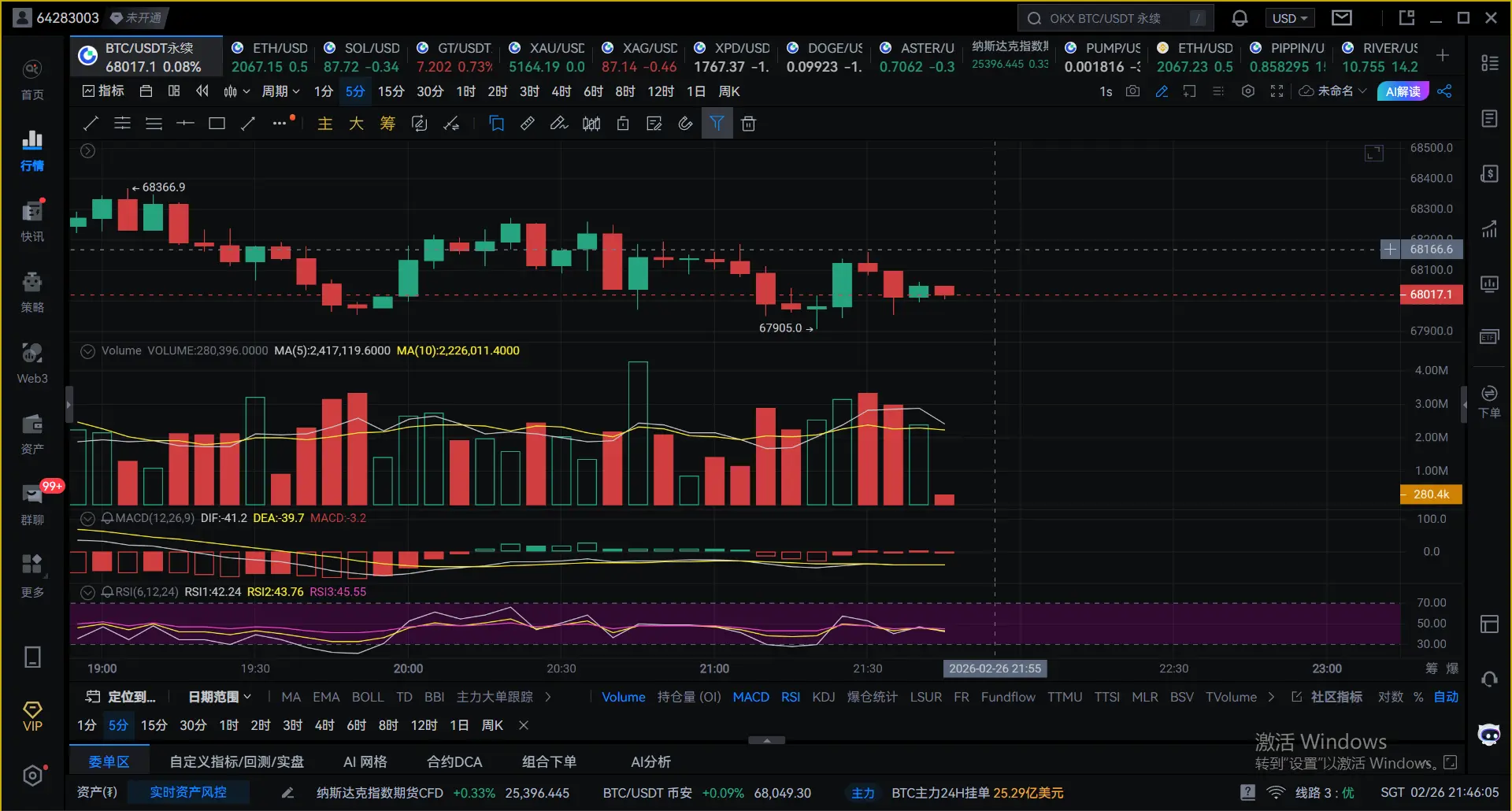Image resolution: width=1512 pixels, height=811 pixels.
Task: Open 社区指标 community indicators
Action: coord(1328,697)
